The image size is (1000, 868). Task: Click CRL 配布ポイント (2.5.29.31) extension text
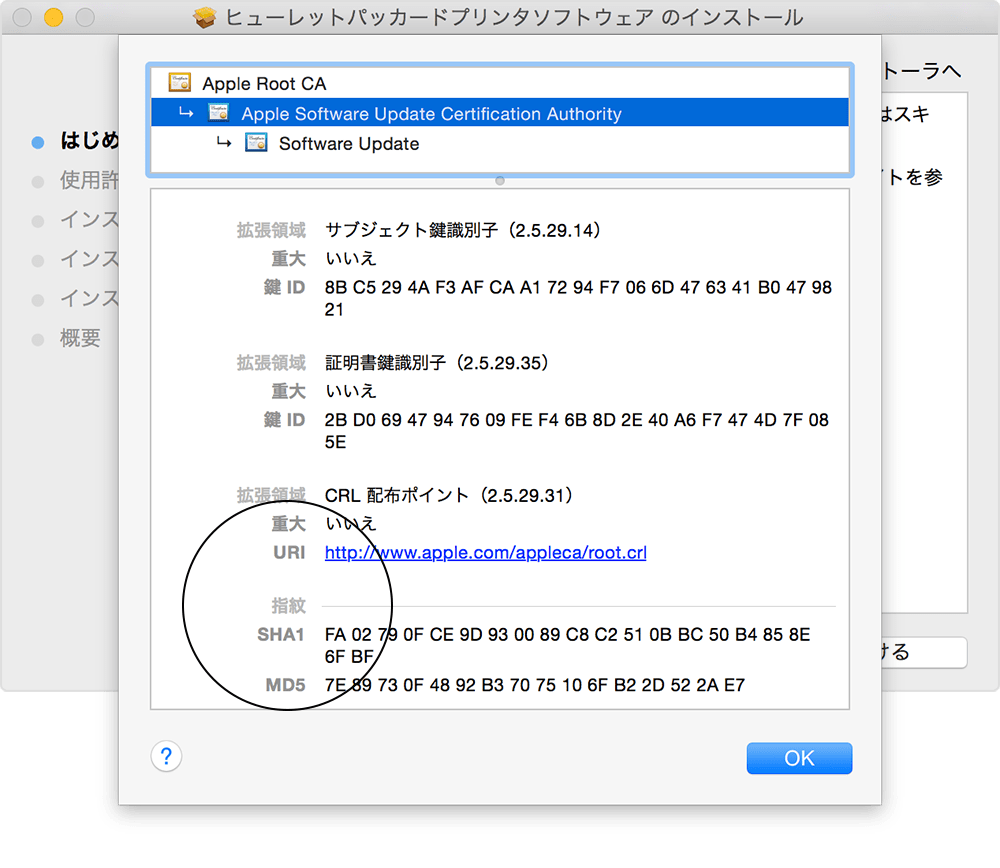click(449, 496)
